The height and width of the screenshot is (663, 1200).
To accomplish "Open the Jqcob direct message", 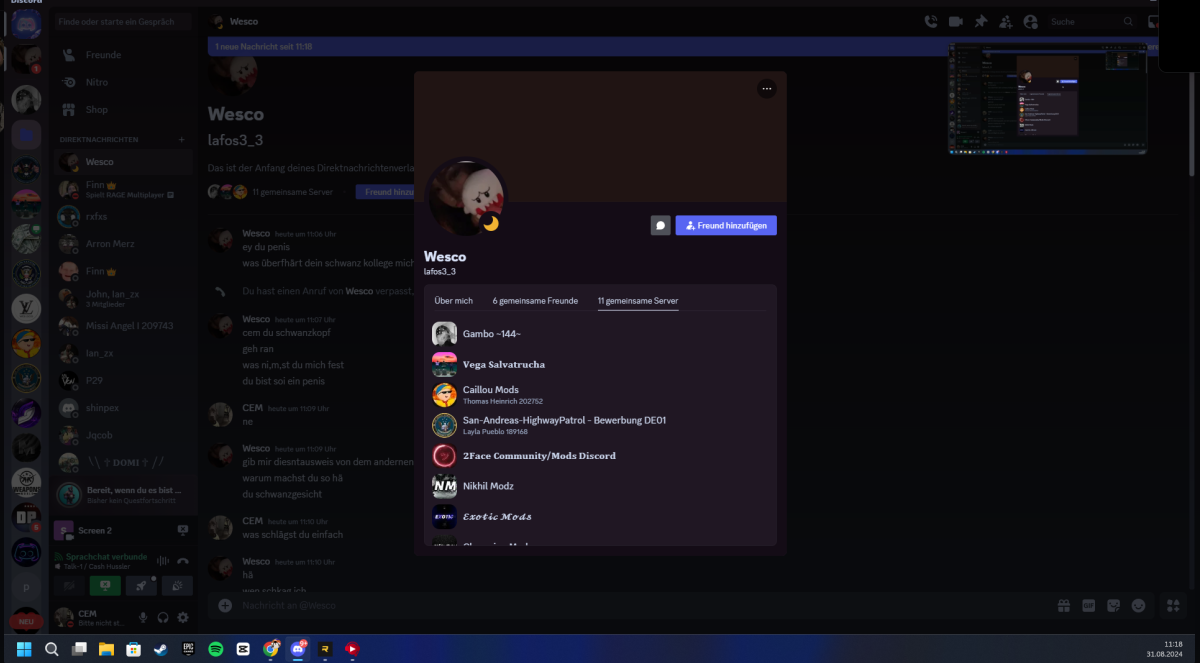I will (x=124, y=435).
